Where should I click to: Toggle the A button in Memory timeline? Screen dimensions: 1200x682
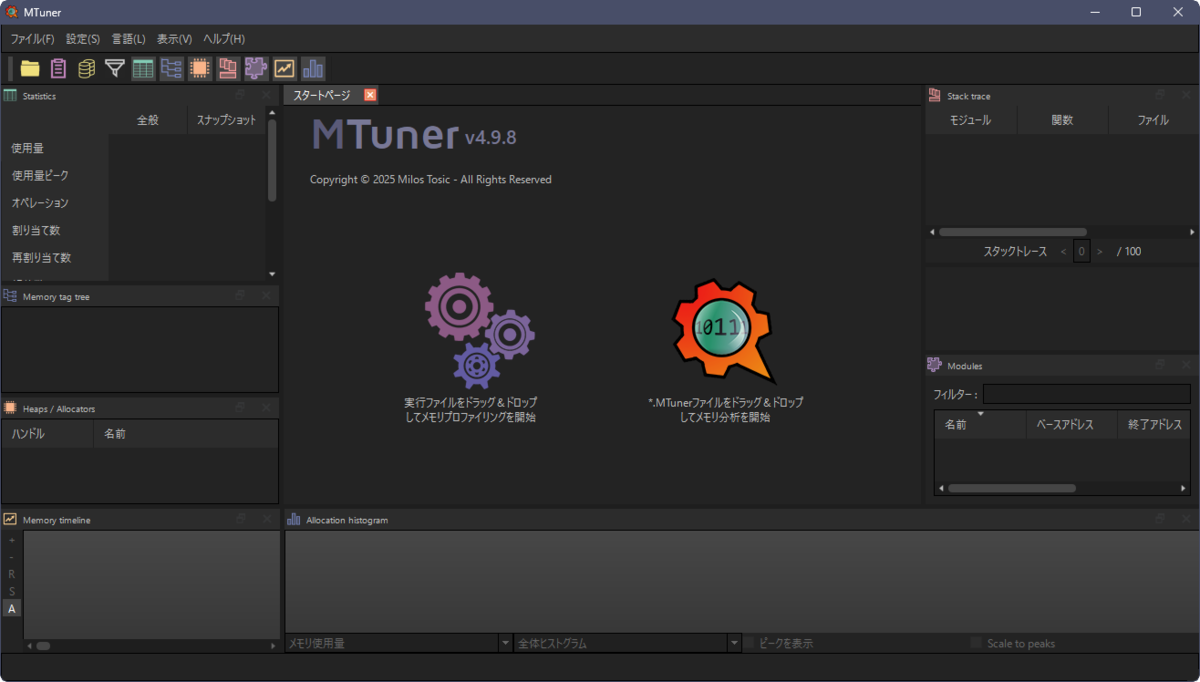tap(12, 608)
